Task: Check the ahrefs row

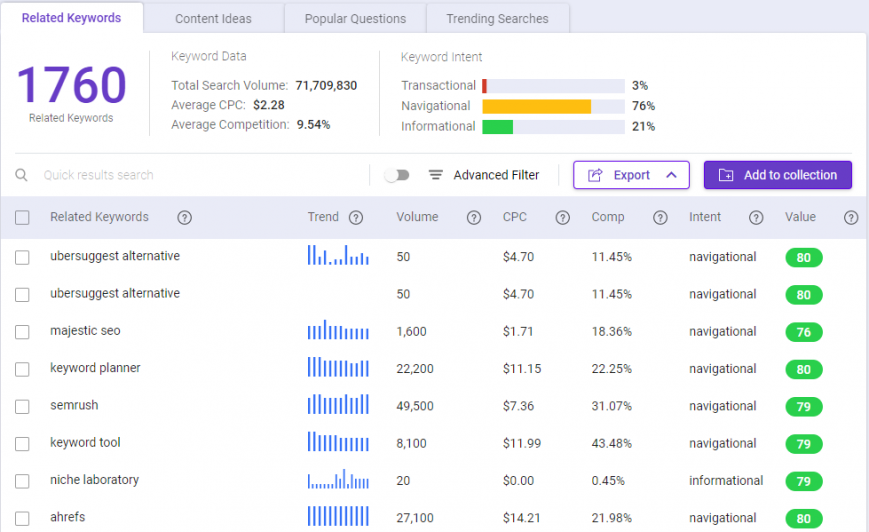Action: click(22, 519)
